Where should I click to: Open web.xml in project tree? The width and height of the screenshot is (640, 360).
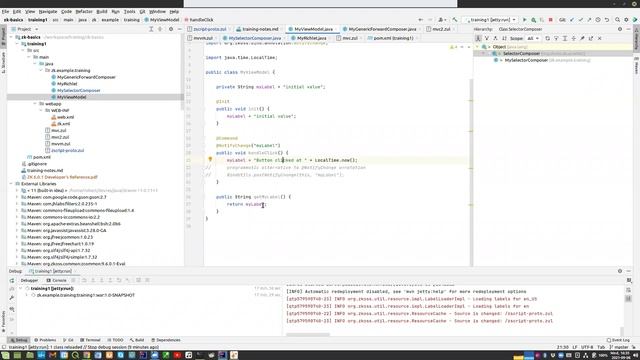[65, 117]
